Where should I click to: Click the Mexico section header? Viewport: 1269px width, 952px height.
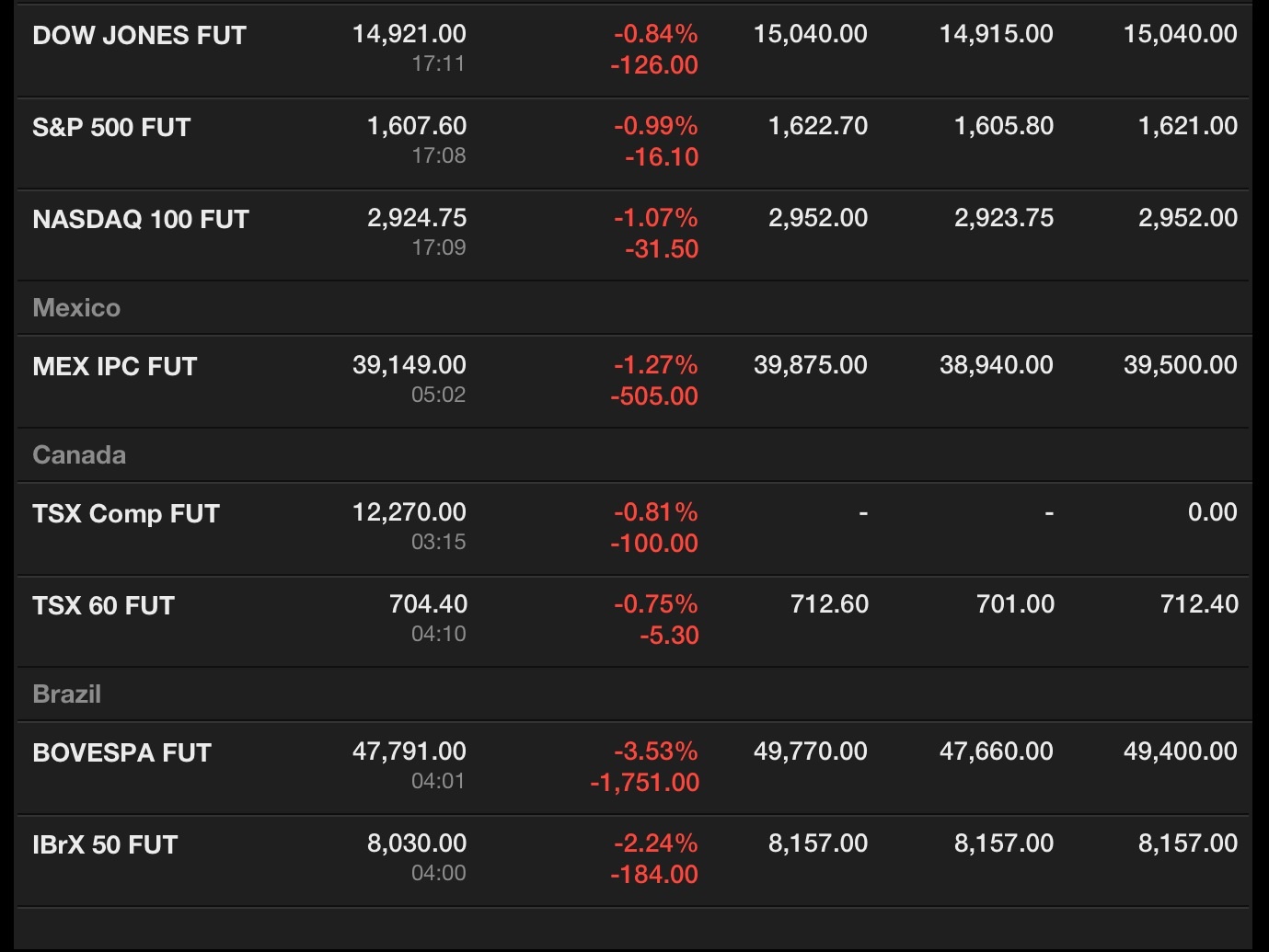click(x=76, y=308)
